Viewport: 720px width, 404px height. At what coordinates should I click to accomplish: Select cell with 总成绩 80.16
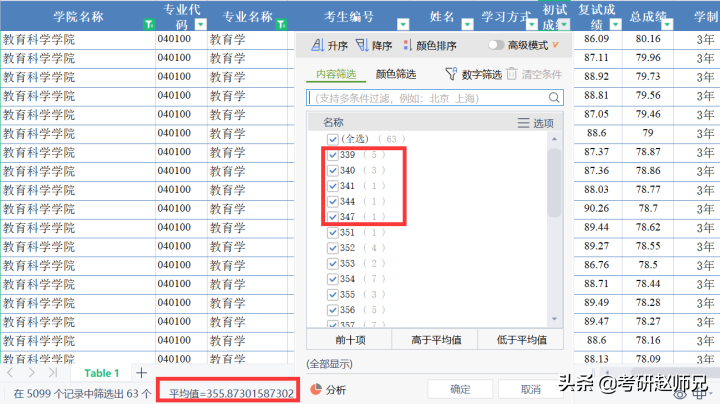[648, 39]
